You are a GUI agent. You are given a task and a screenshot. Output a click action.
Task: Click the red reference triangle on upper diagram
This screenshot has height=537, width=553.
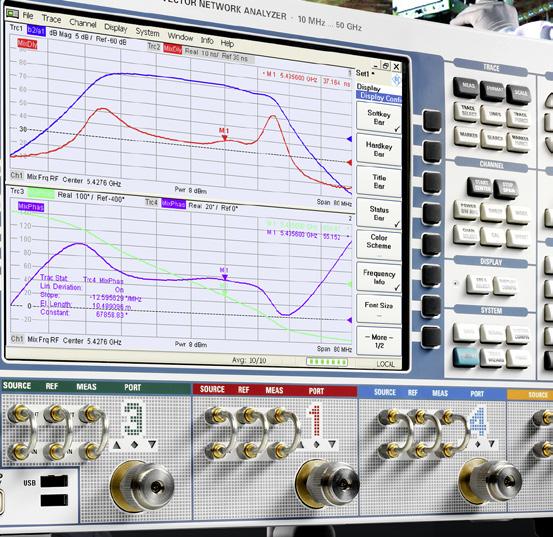(349, 163)
